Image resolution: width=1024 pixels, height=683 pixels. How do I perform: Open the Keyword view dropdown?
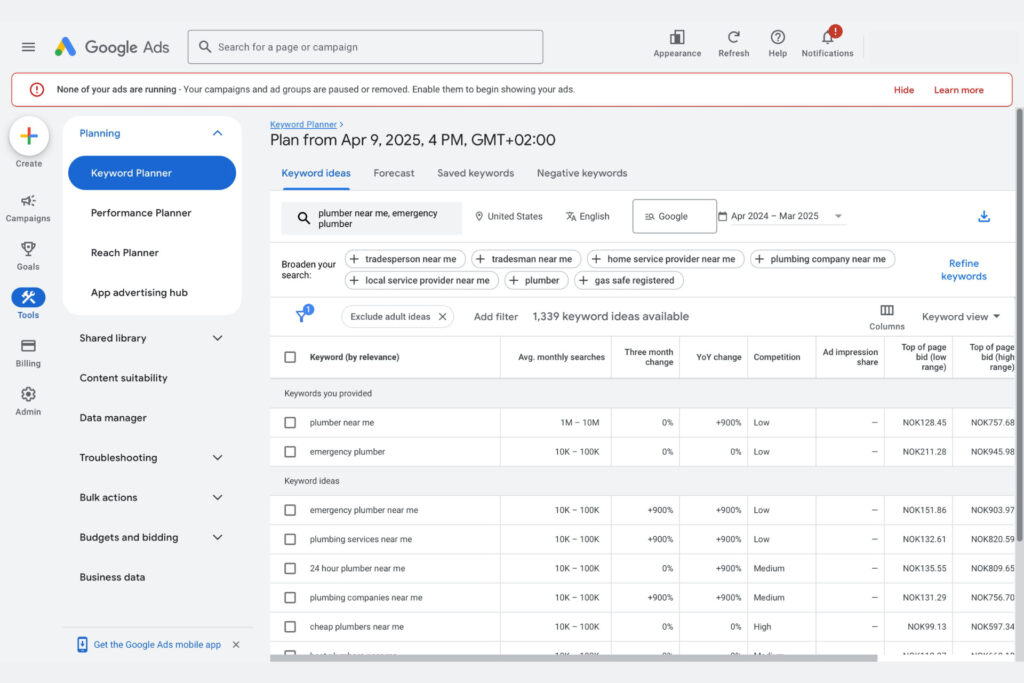point(958,317)
